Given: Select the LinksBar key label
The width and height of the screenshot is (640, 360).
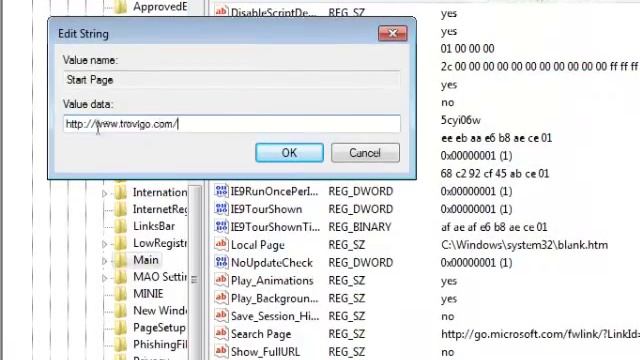Looking at the screenshot, I should (154, 226).
